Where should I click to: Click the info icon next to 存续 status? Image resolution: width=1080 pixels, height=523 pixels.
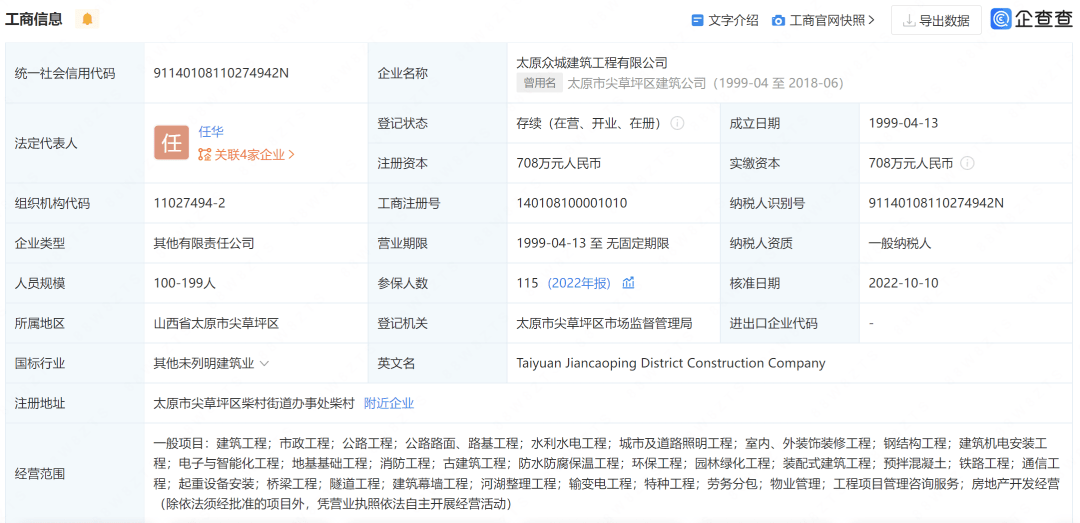click(678, 123)
